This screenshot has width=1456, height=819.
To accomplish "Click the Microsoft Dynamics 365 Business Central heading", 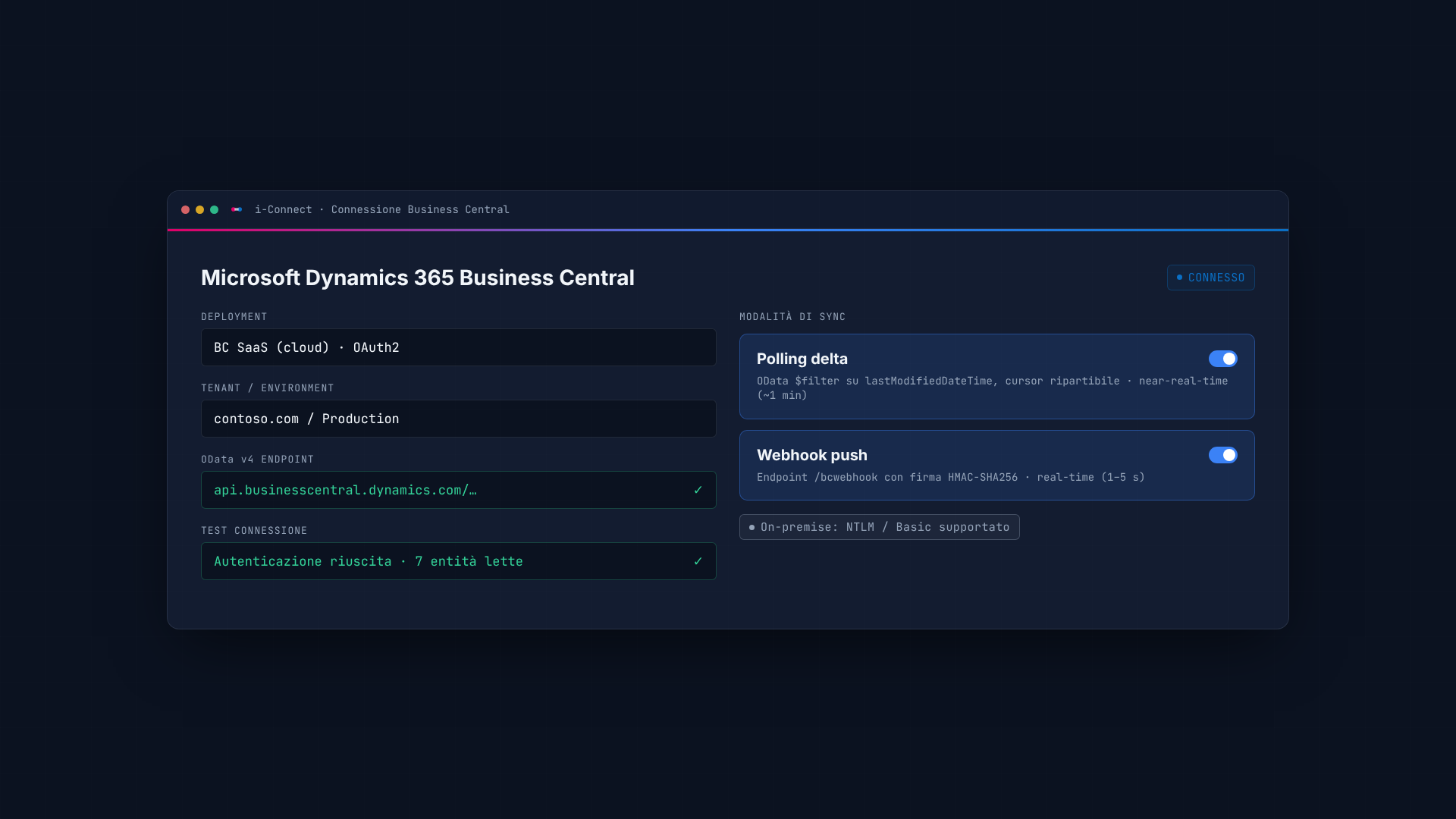I will point(417,278).
